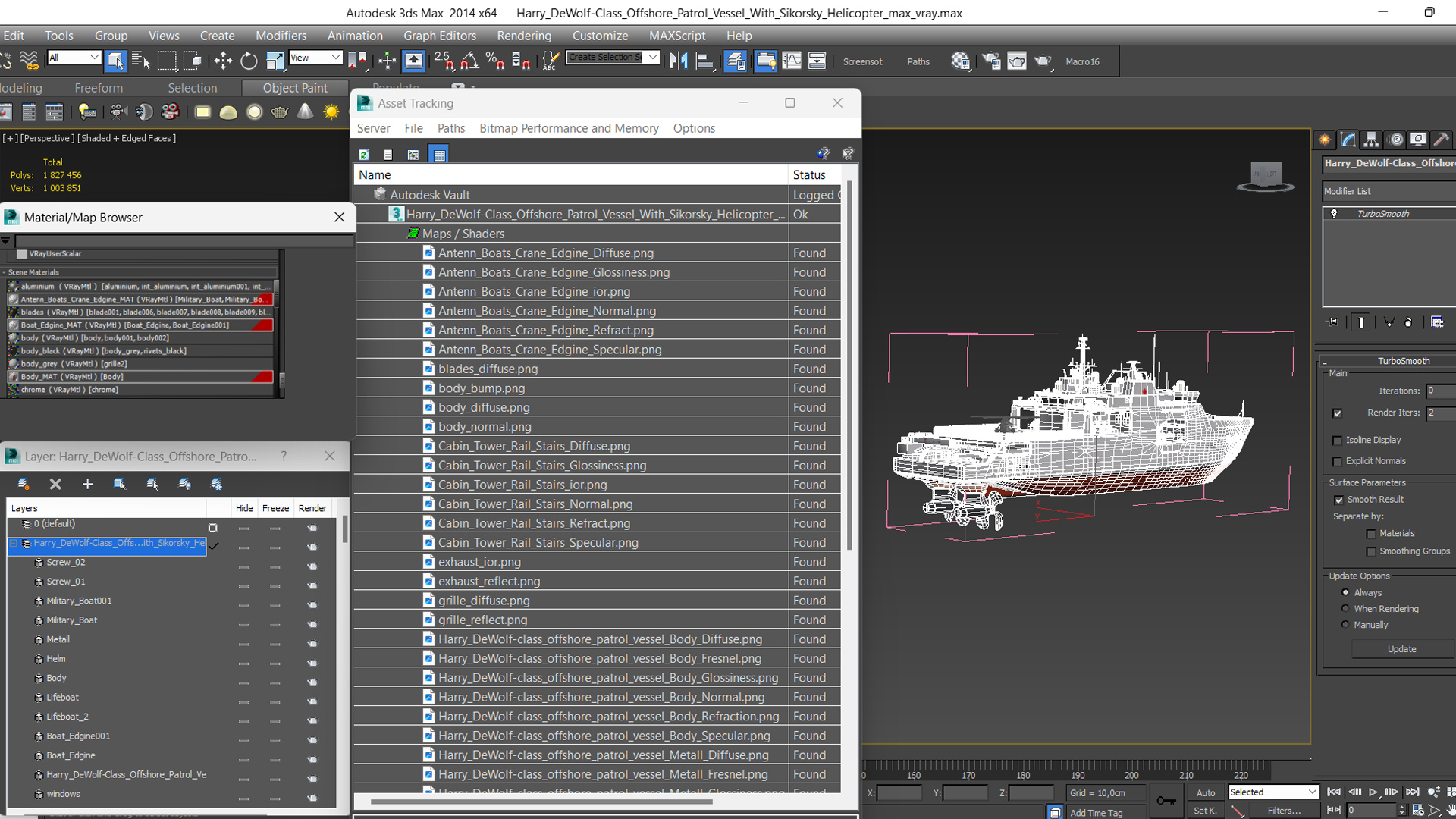This screenshot has height=819, width=1456.
Task: Open the Rendering menu
Action: point(524,36)
